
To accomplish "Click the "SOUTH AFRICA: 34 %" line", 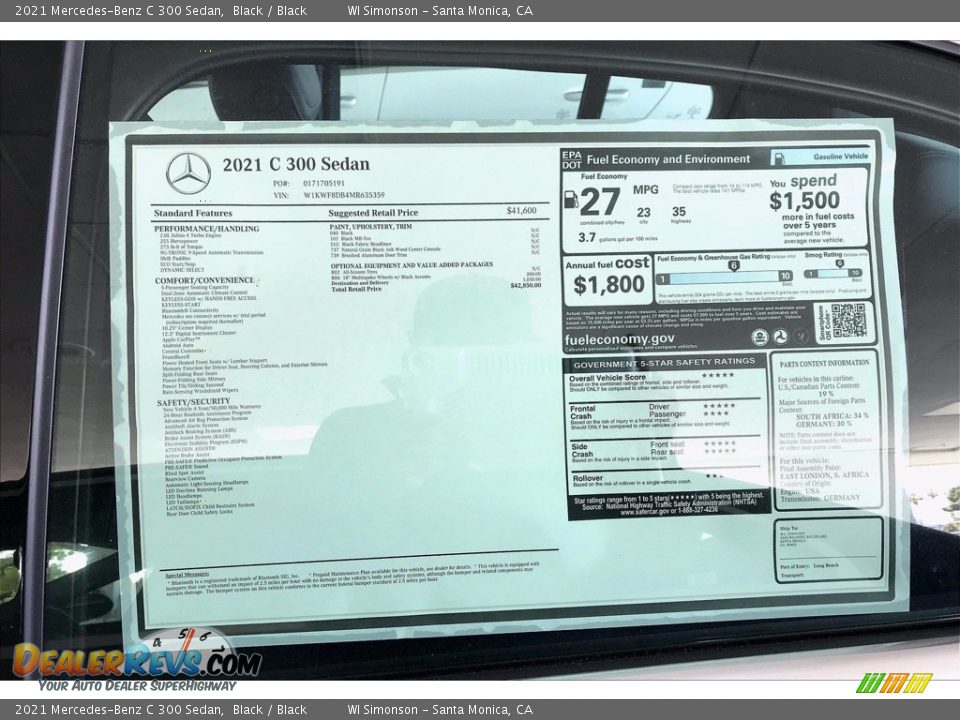I will (x=831, y=416).
